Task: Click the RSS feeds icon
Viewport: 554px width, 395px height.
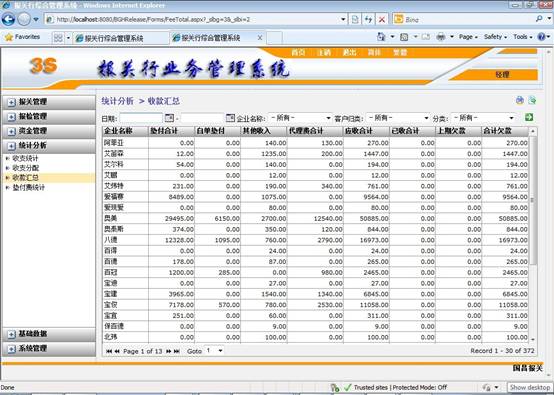Action: [x=404, y=37]
